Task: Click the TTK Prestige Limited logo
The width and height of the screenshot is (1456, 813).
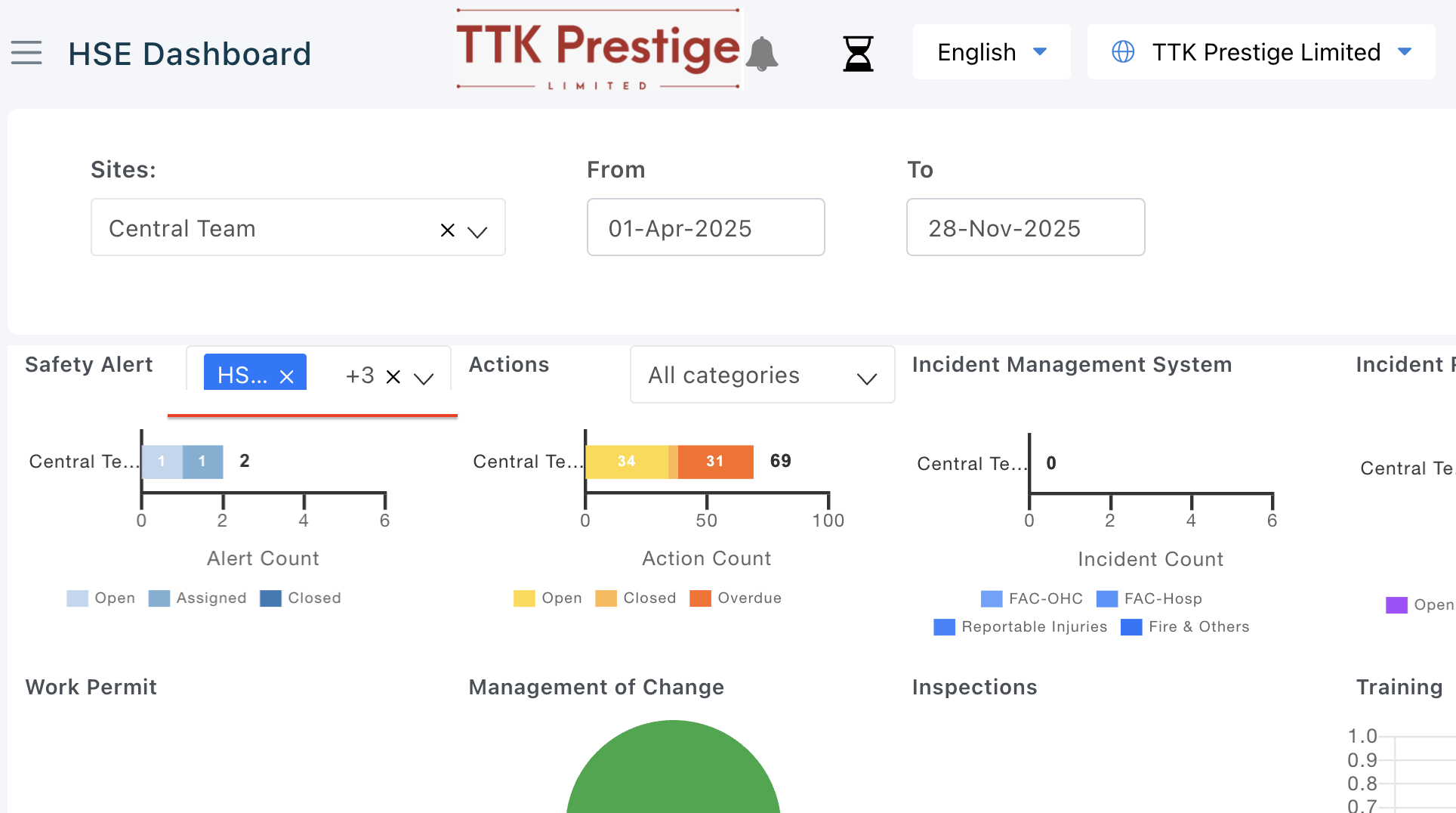Action: point(598,50)
